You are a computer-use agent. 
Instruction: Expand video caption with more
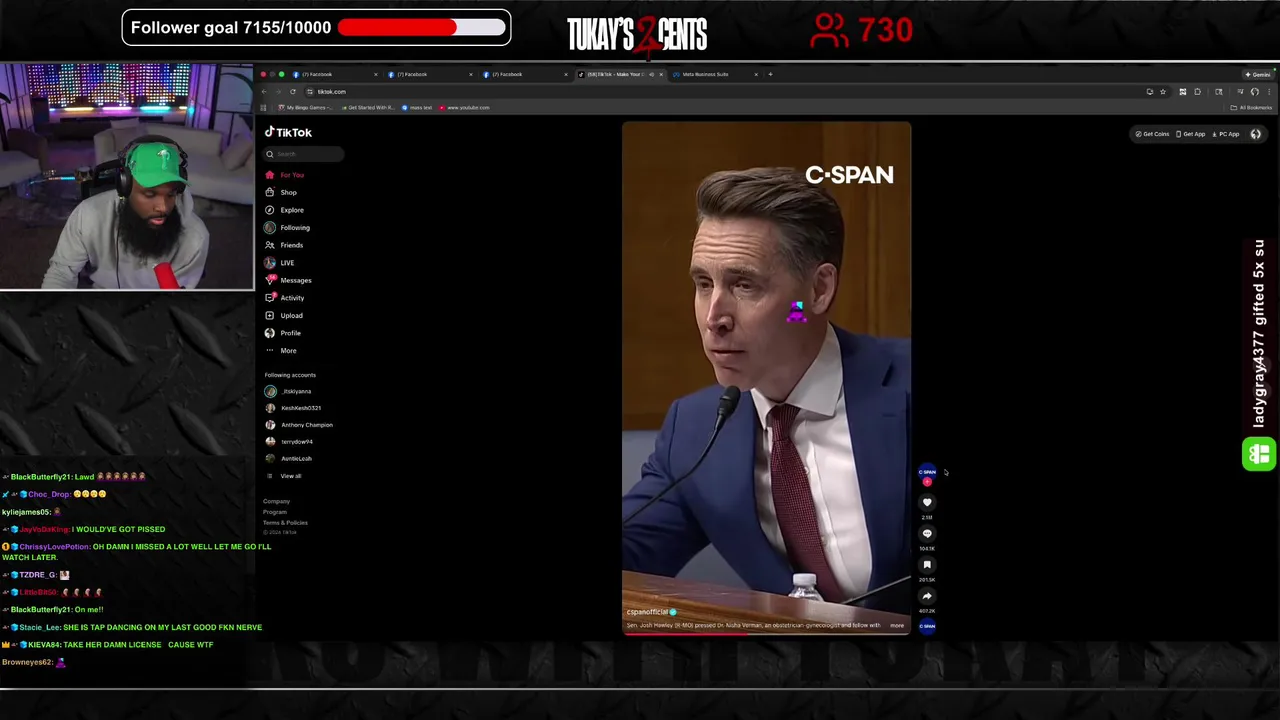click(x=897, y=626)
